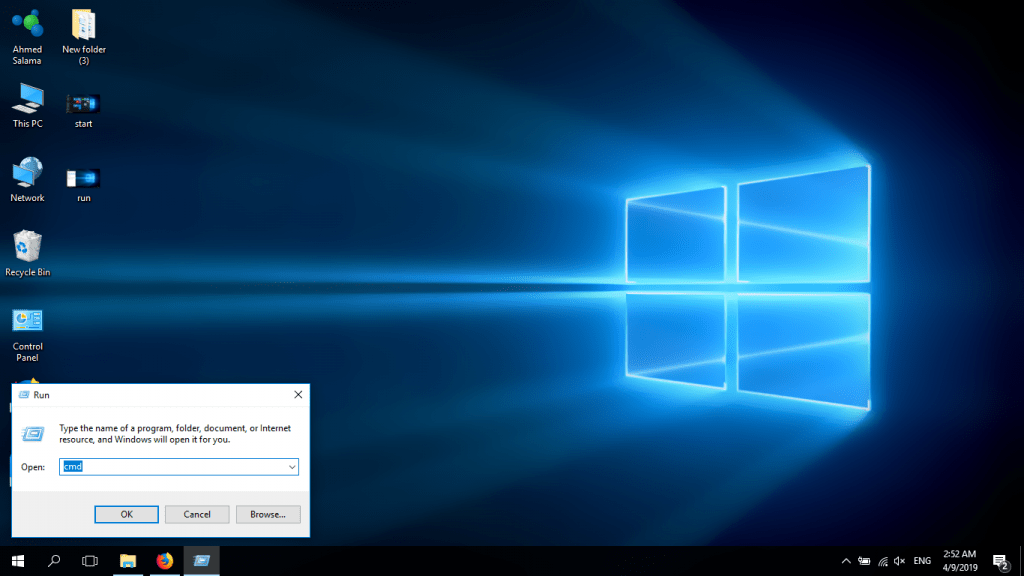The width and height of the screenshot is (1024, 576).
Task: Open the Ahmed Salama desktop icon
Action: coord(27,37)
